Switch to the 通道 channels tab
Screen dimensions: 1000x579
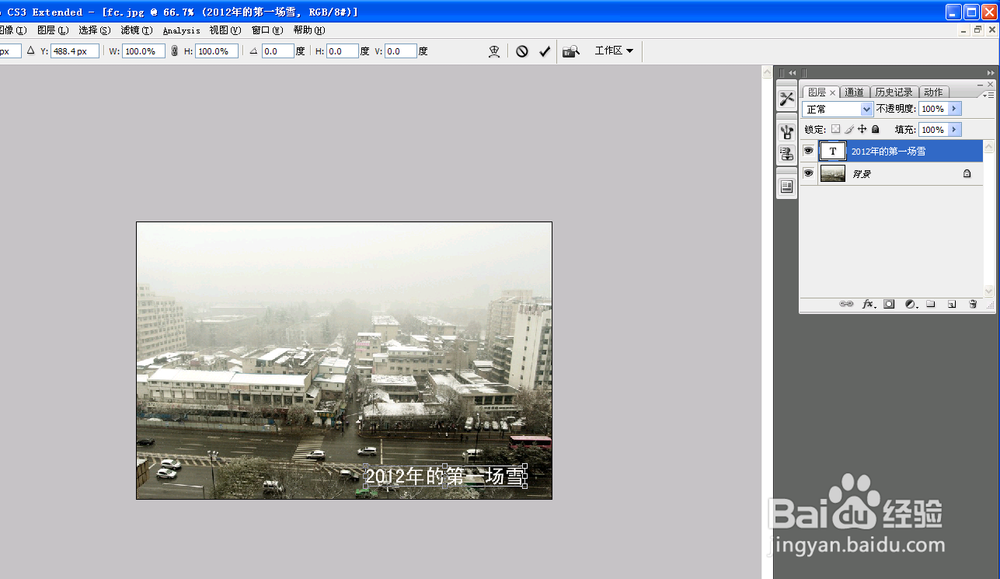(x=855, y=91)
